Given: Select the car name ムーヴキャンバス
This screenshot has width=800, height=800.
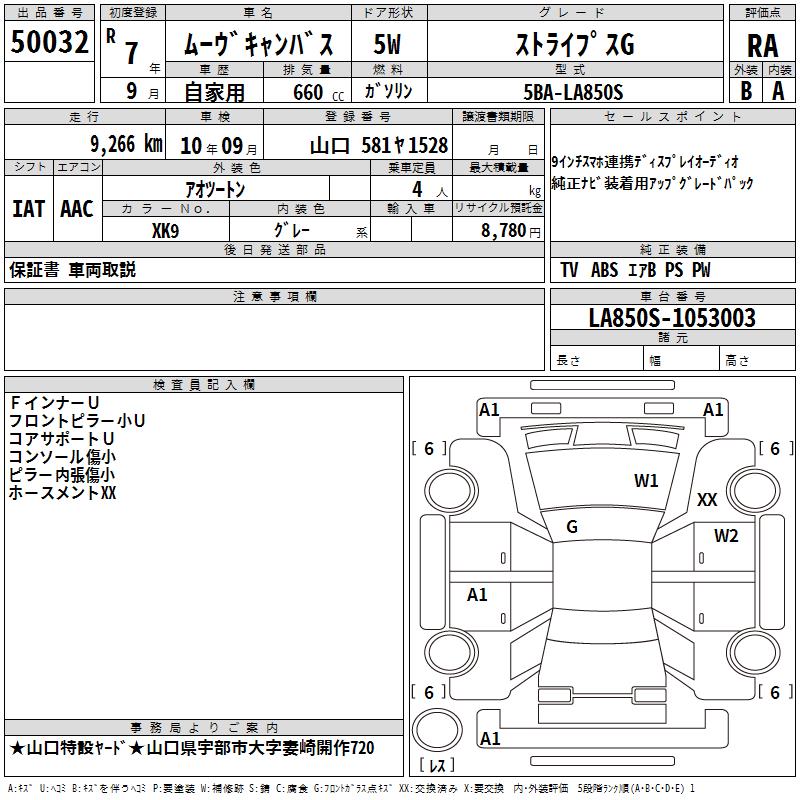Looking at the screenshot, I should point(258,44).
